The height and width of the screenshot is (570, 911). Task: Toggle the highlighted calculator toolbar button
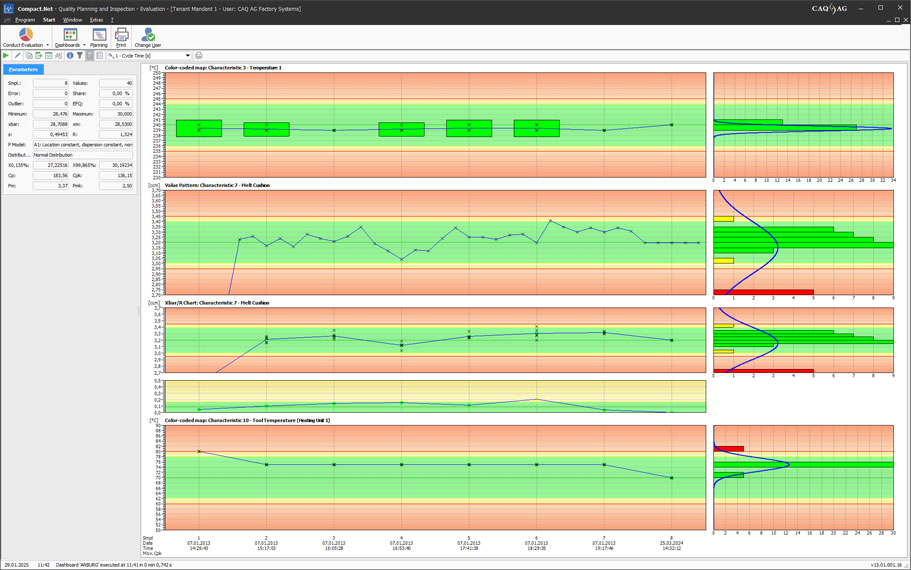[90, 56]
